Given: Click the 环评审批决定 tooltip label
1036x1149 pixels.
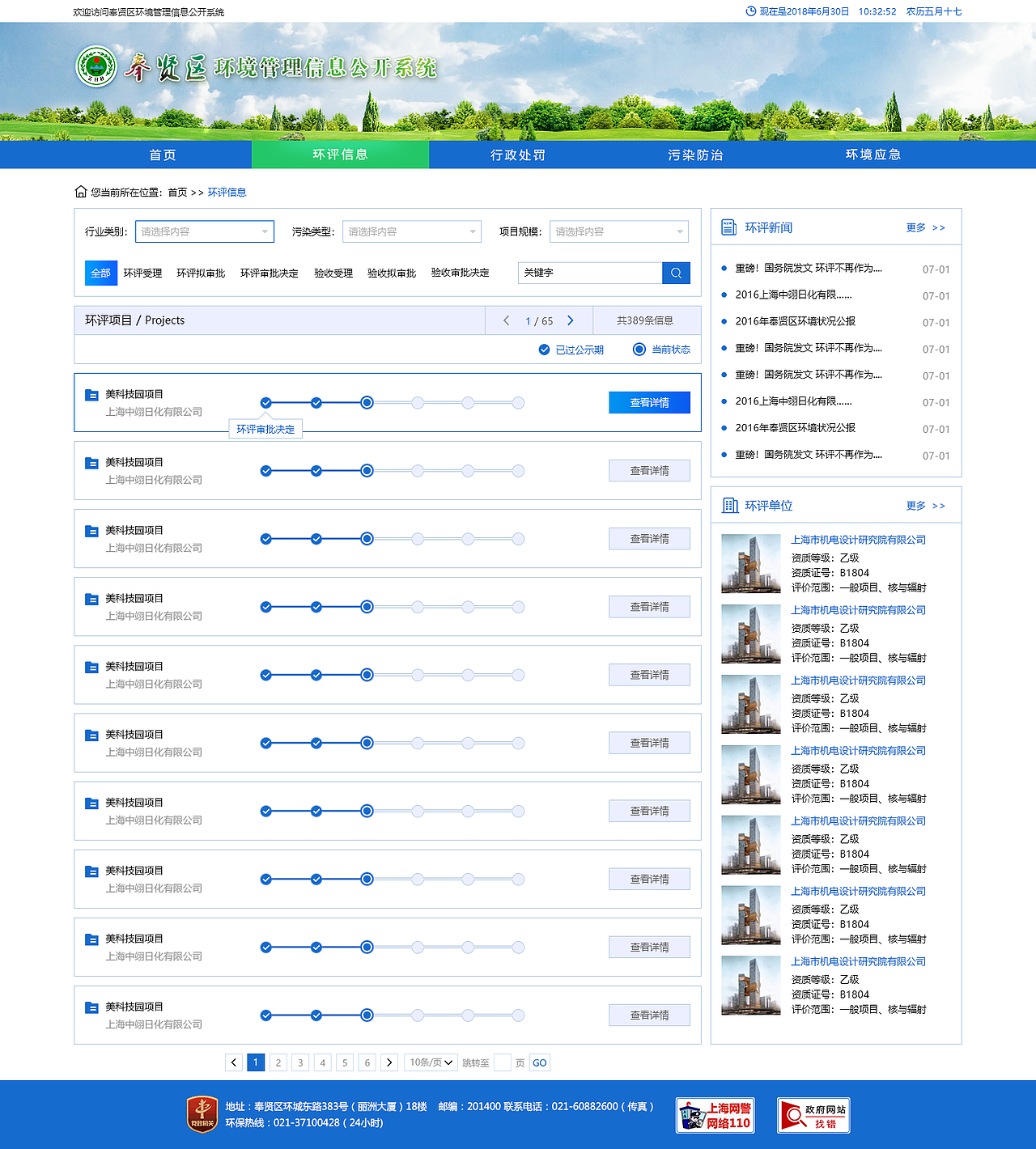Looking at the screenshot, I should [265, 429].
